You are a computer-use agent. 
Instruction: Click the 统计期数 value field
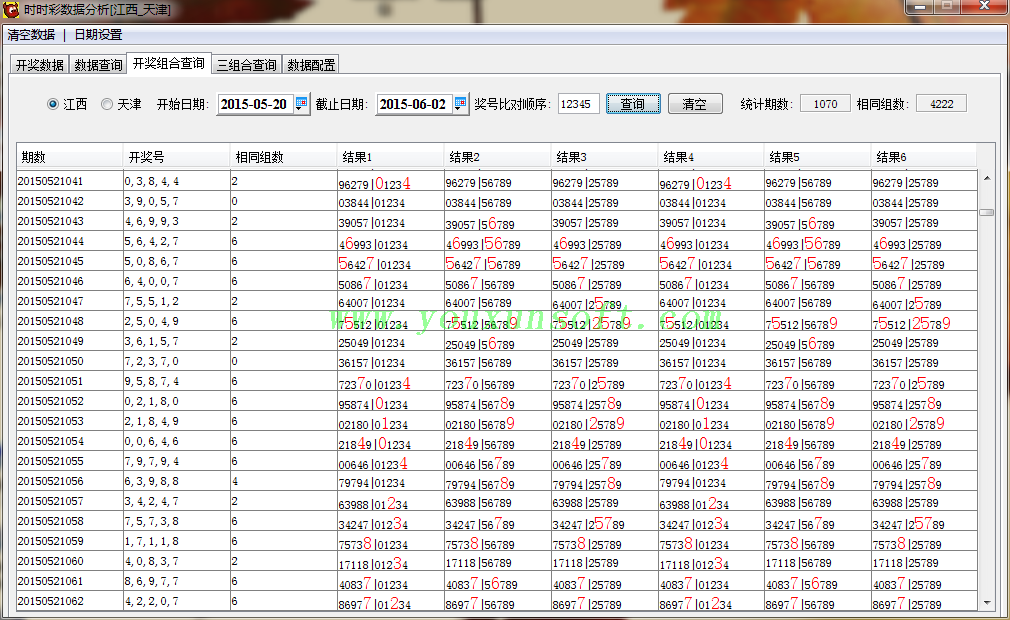pyautogui.click(x=825, y=104)
